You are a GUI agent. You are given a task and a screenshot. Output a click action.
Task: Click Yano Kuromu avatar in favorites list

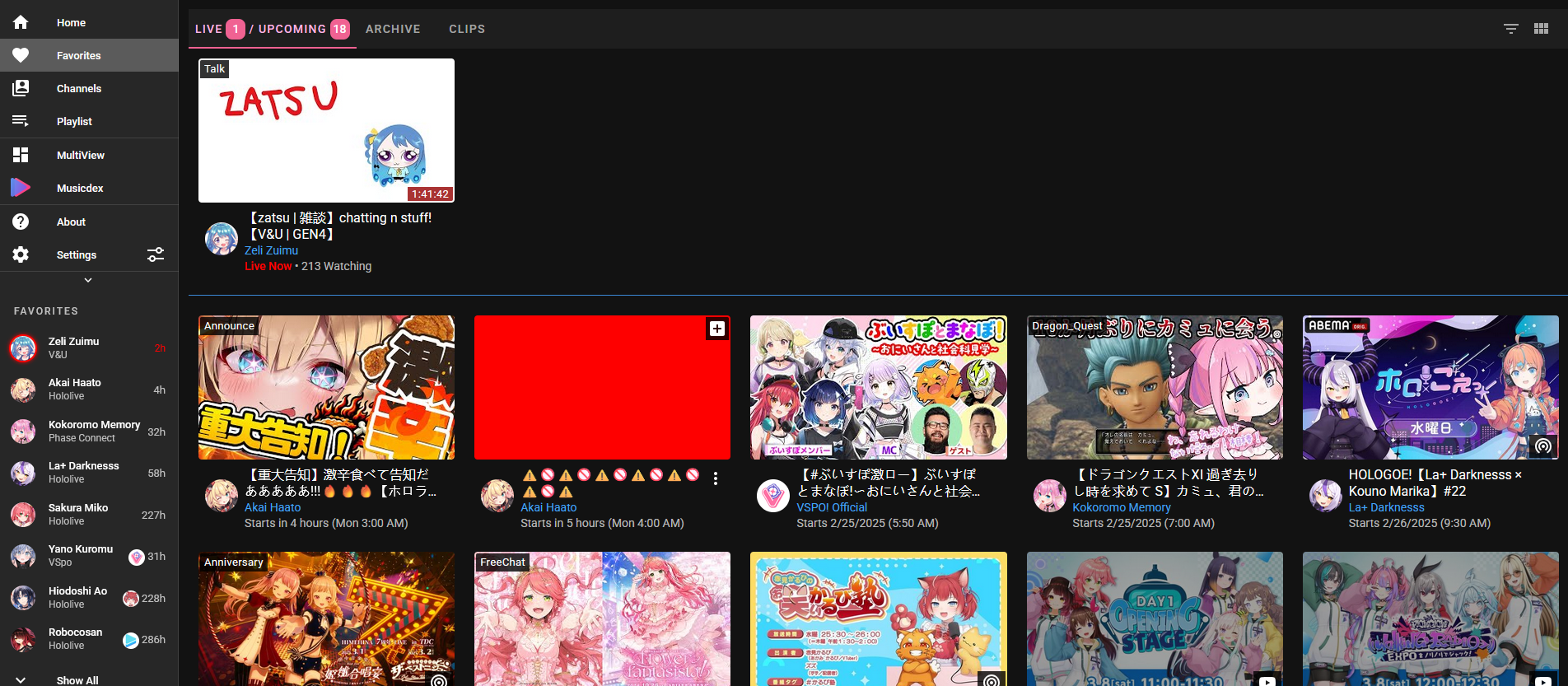click(x=23, y=556)
